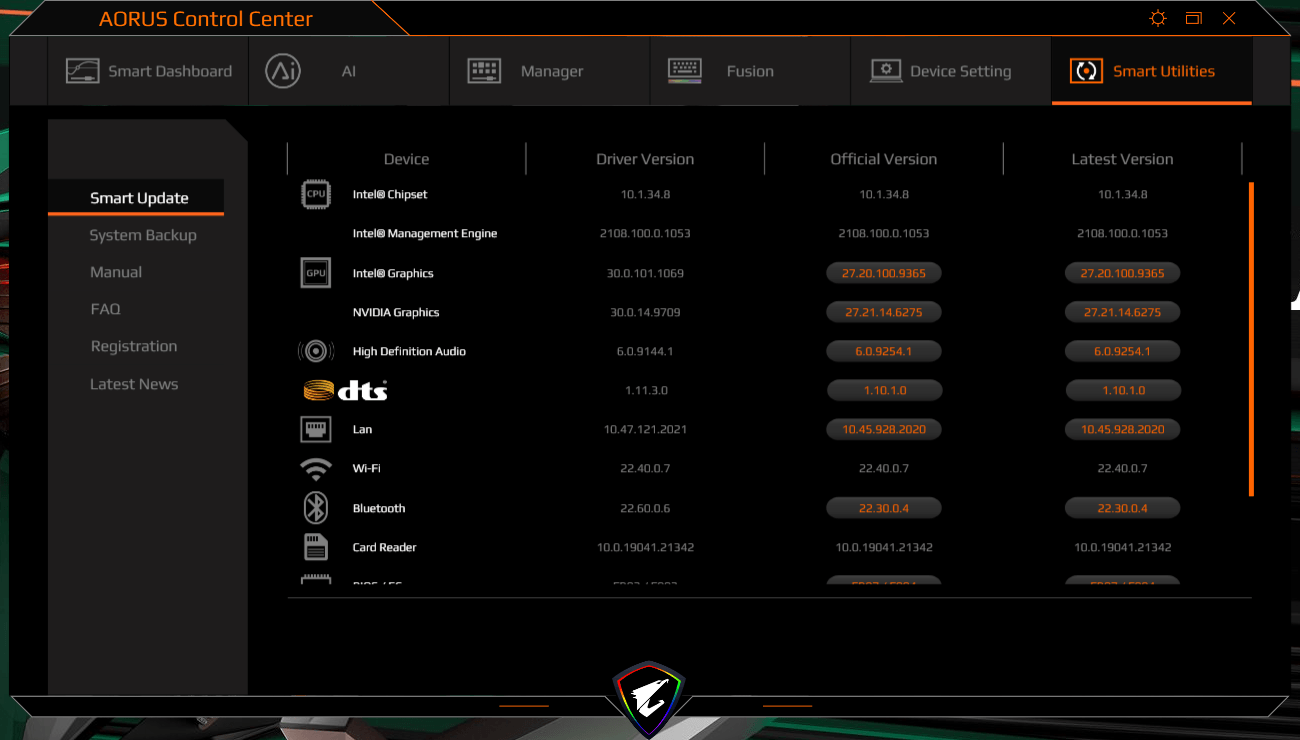The width and height of the screenshot is (1300, 740).
Task: Click Bluetooth driver version 22.60.0.6
Action: click(x=645, y=508)
